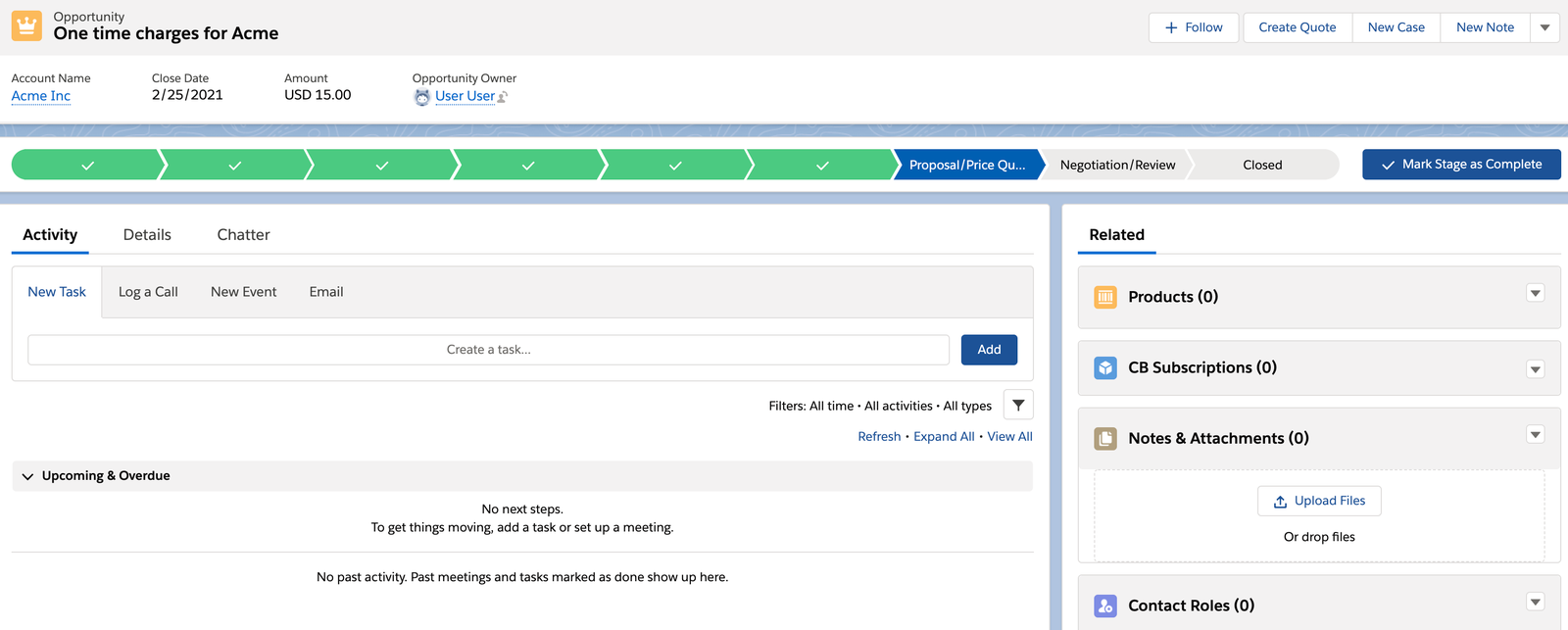
Task: Follow this opportunity
Action: coord(1194,27)
